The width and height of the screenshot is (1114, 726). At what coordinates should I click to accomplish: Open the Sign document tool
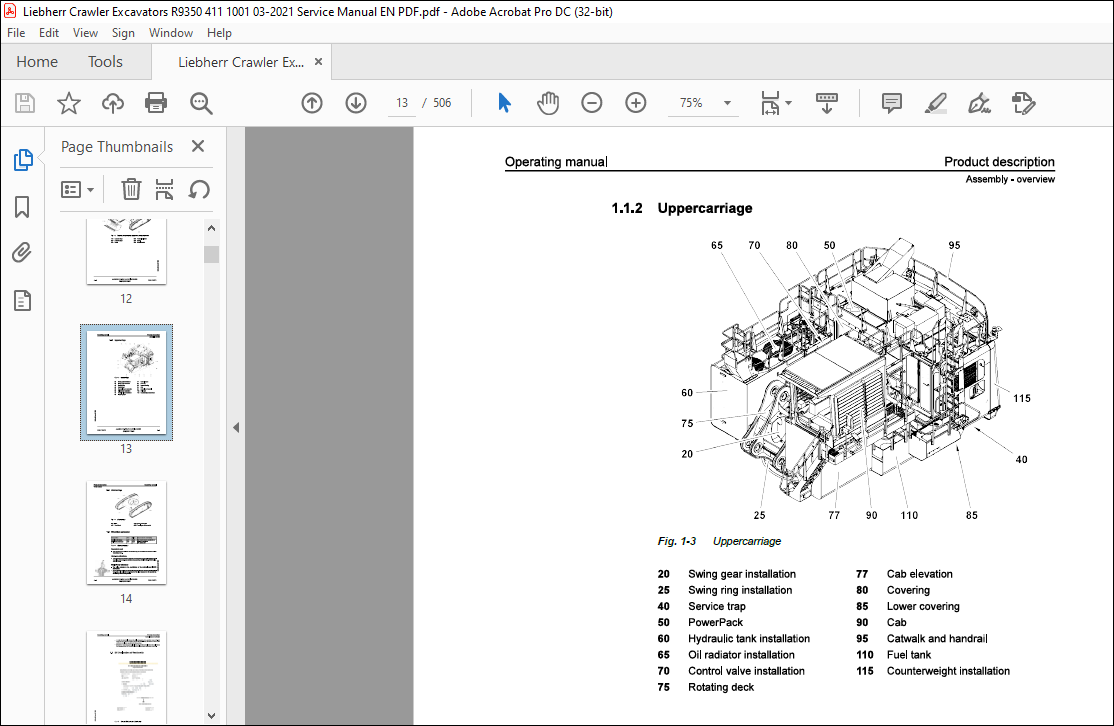click(979, 103)
